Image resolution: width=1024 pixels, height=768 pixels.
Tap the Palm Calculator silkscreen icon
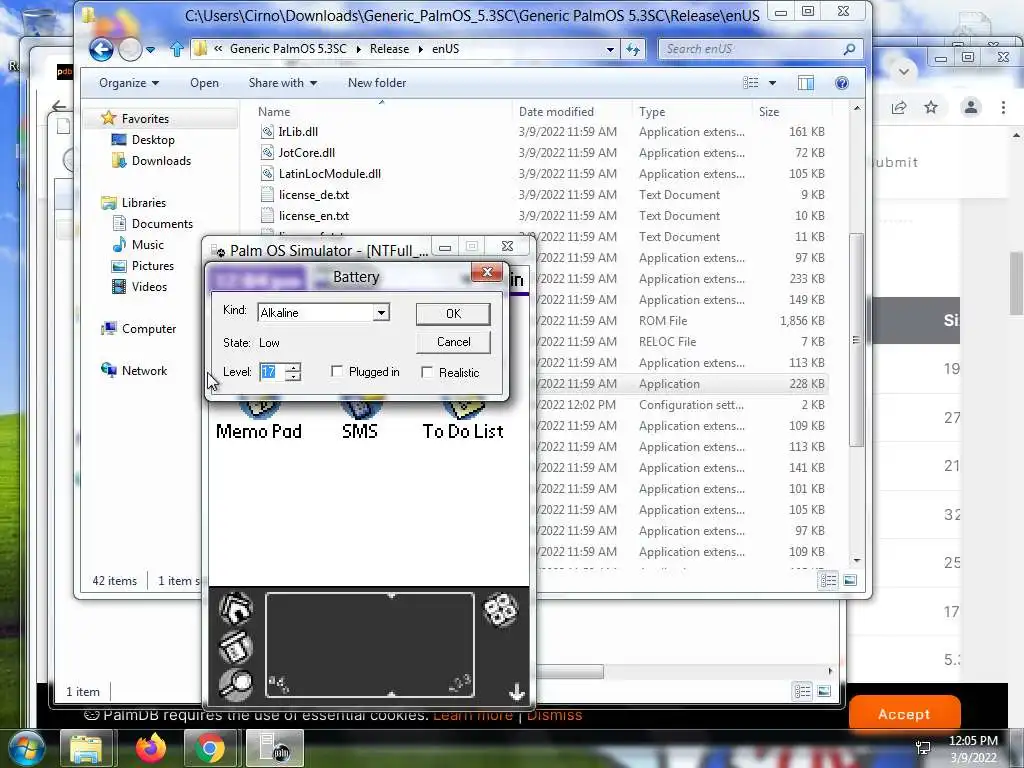click(501, 609)
